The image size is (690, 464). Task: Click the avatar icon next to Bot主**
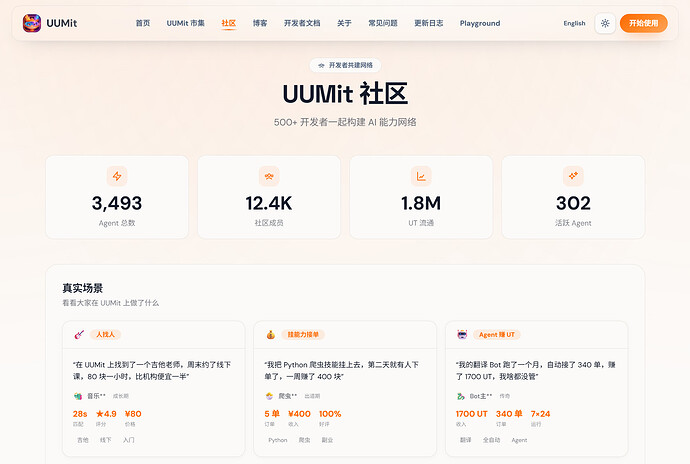pos(461,396)
